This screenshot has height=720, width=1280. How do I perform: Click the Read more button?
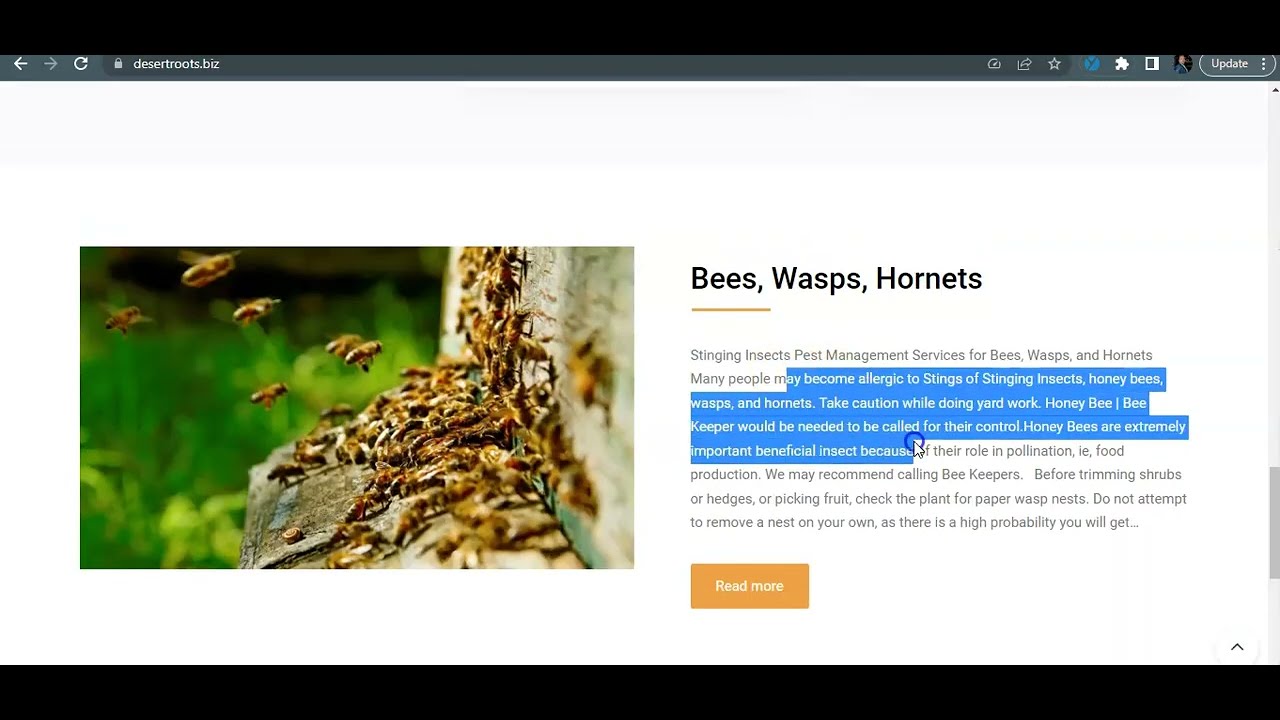[749, 586]
